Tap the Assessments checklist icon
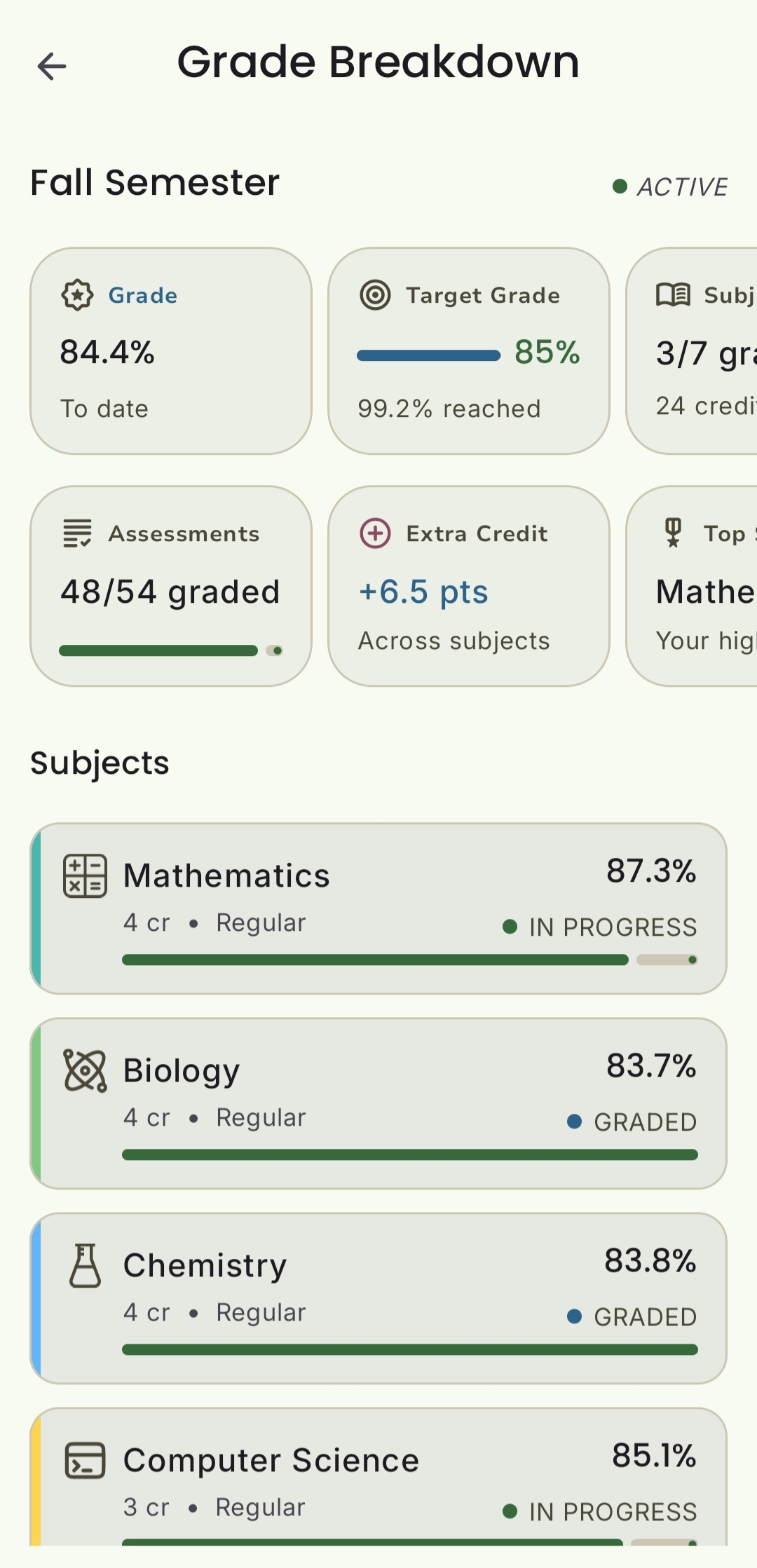757x1568 pixels. click(77, 533)
